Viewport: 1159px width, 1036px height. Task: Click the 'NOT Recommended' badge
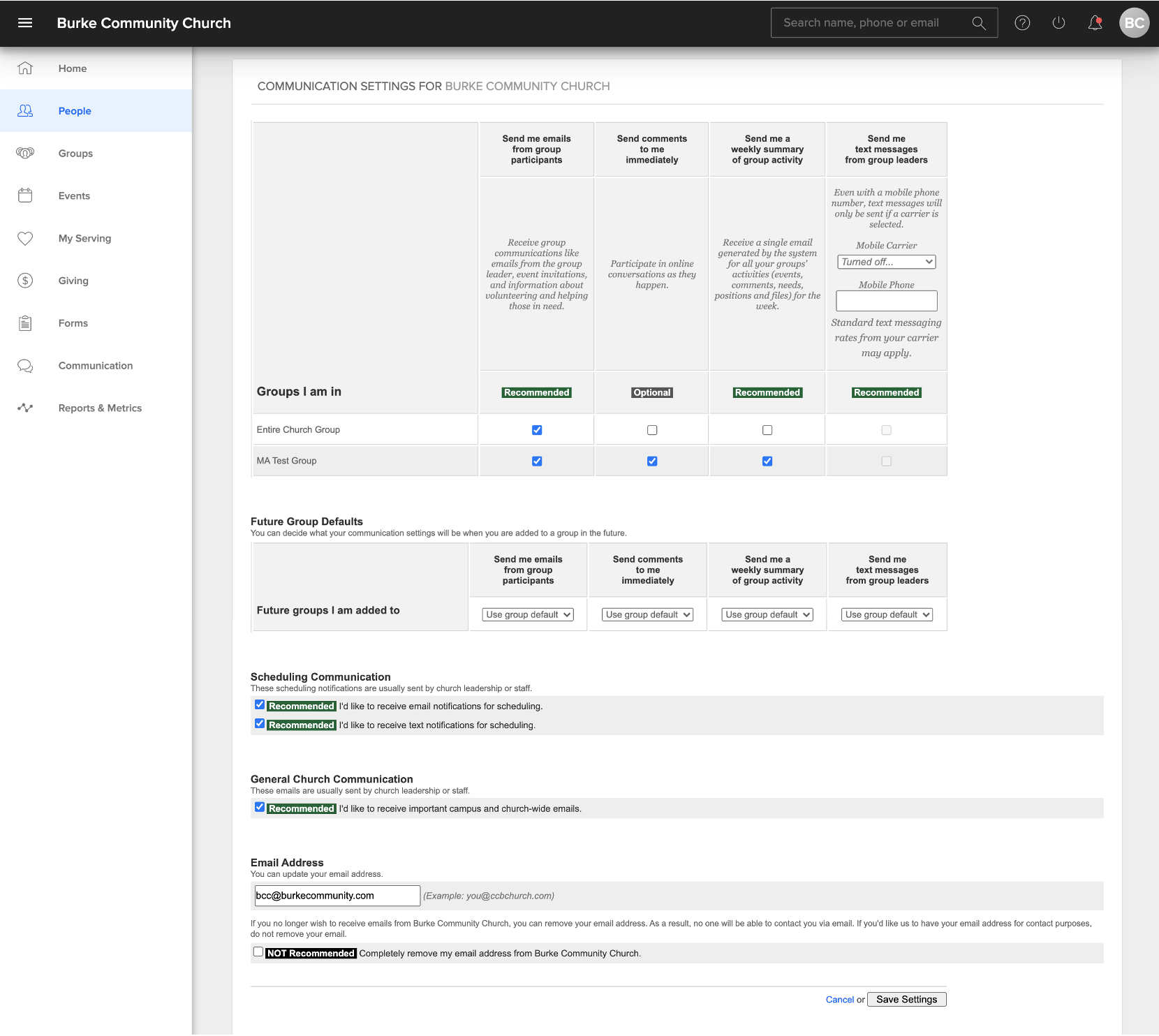coord(311,954)
